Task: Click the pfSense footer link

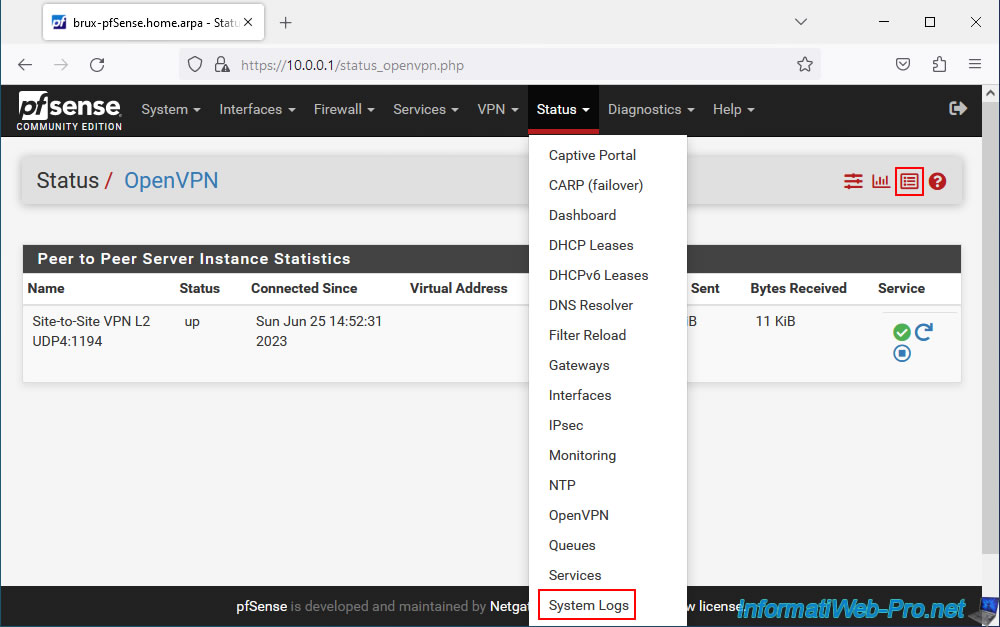Action: pyautogui.click(x=261, y=607)
